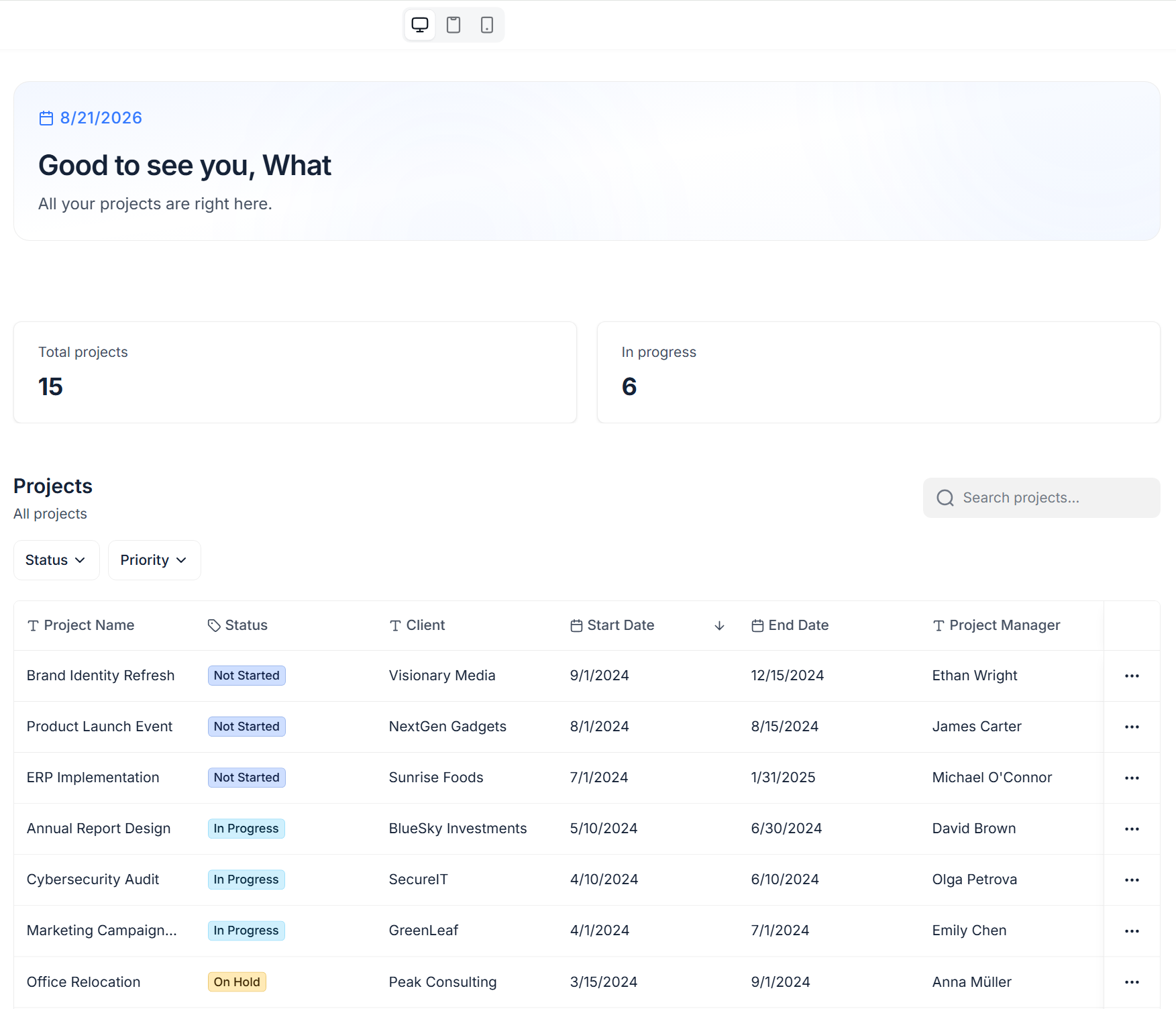Click the Emily Chen manager cell
Image resolution: width=1176 pixels, height=1009 pixels.
point(969,931)
